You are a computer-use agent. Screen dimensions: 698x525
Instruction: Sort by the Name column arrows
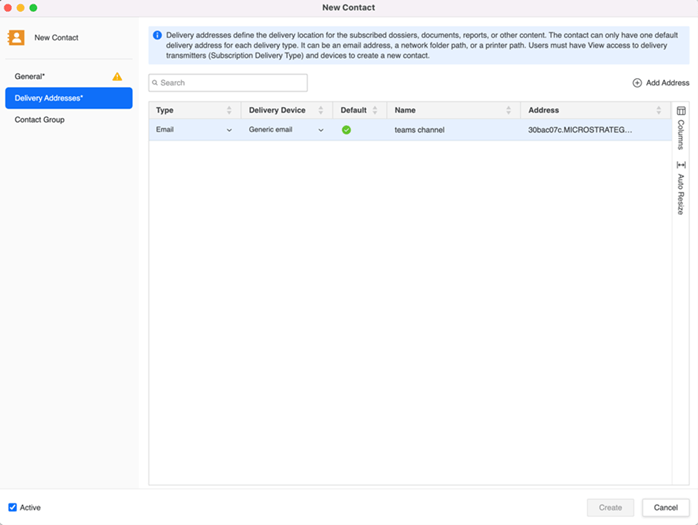[x=509, y=110]
